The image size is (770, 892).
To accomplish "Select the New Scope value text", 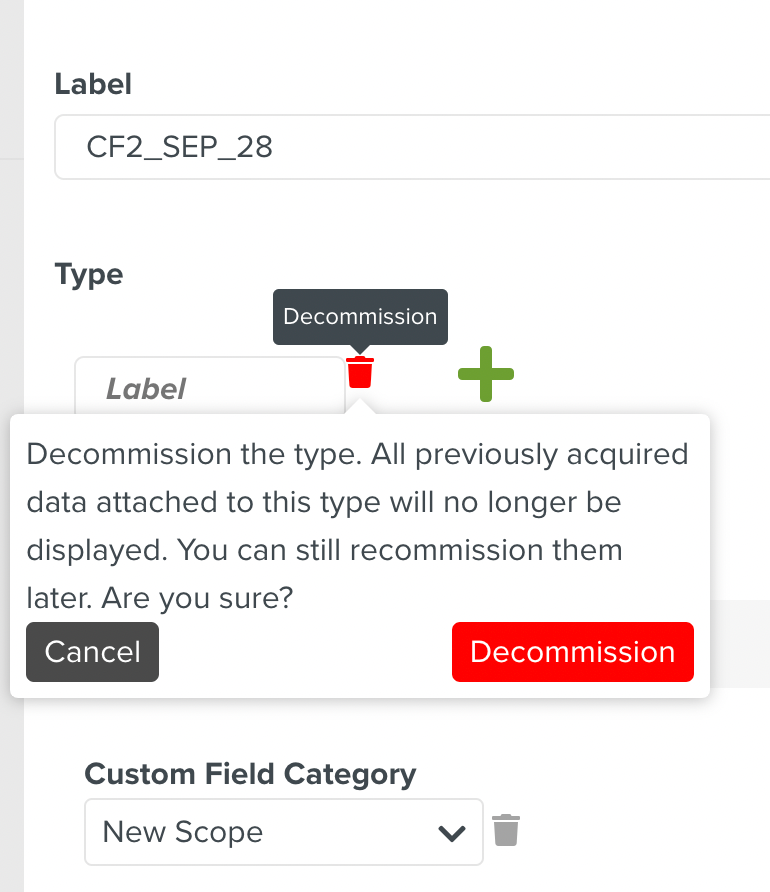I will click(x=183, y=832).
